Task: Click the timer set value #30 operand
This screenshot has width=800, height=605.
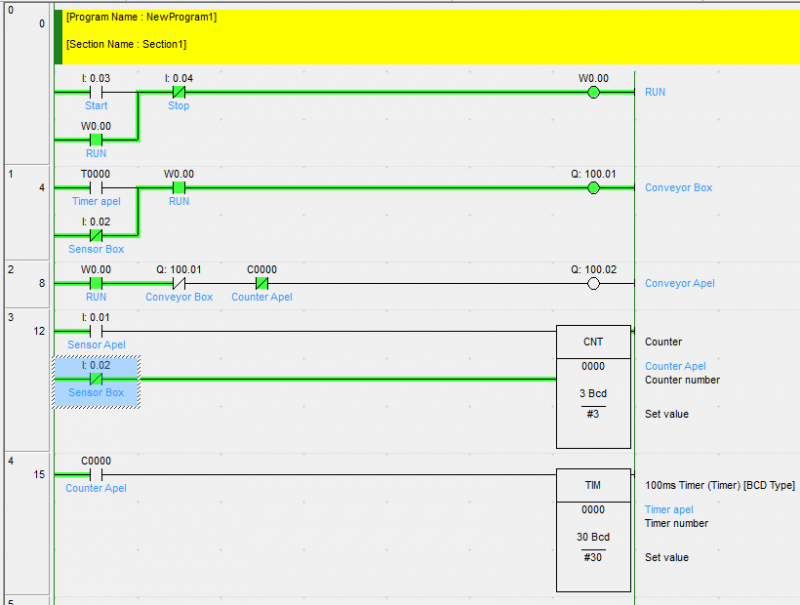Action: (x=592, y=557)
